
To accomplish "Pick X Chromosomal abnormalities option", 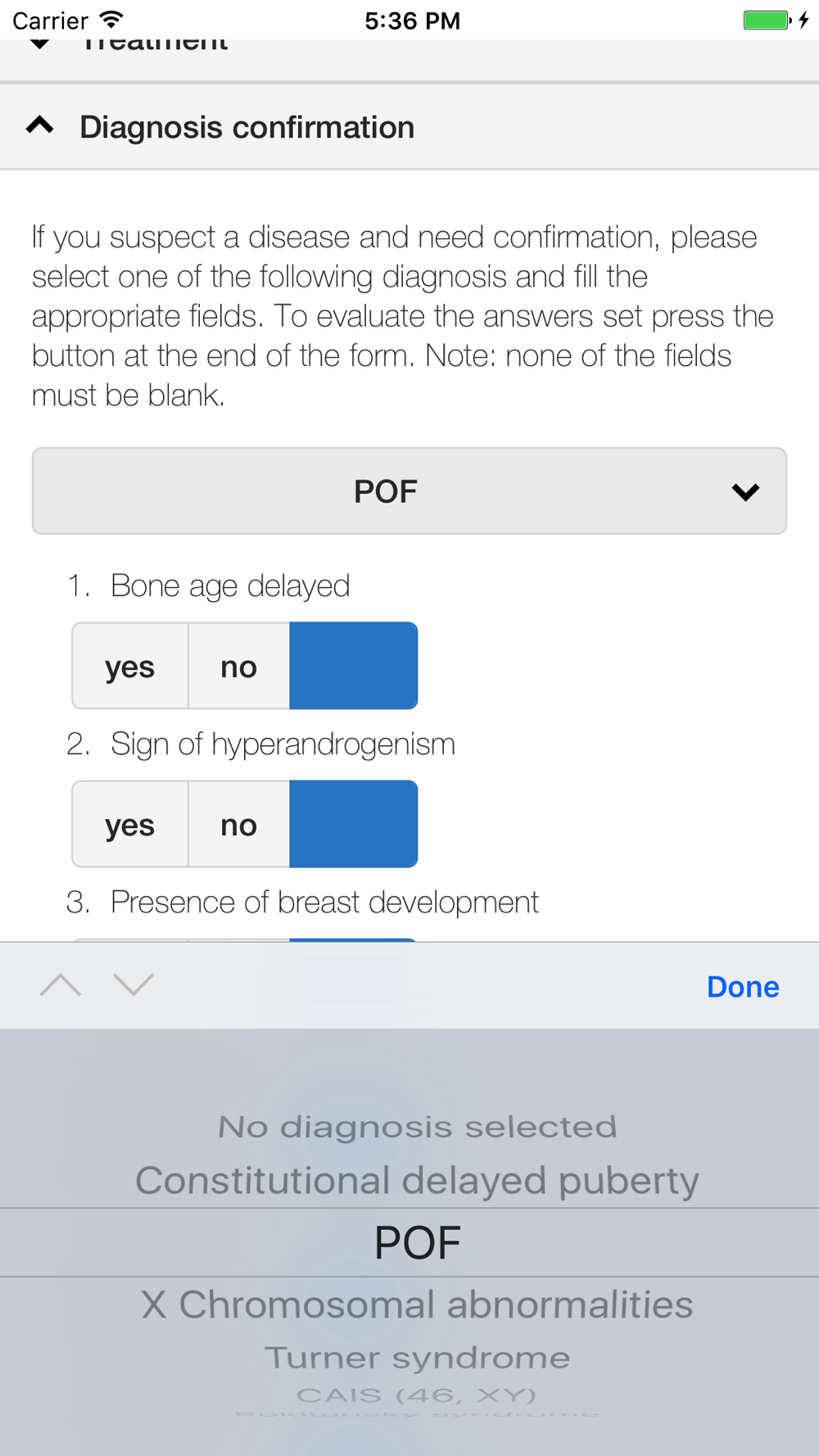I will (417, 1305).
